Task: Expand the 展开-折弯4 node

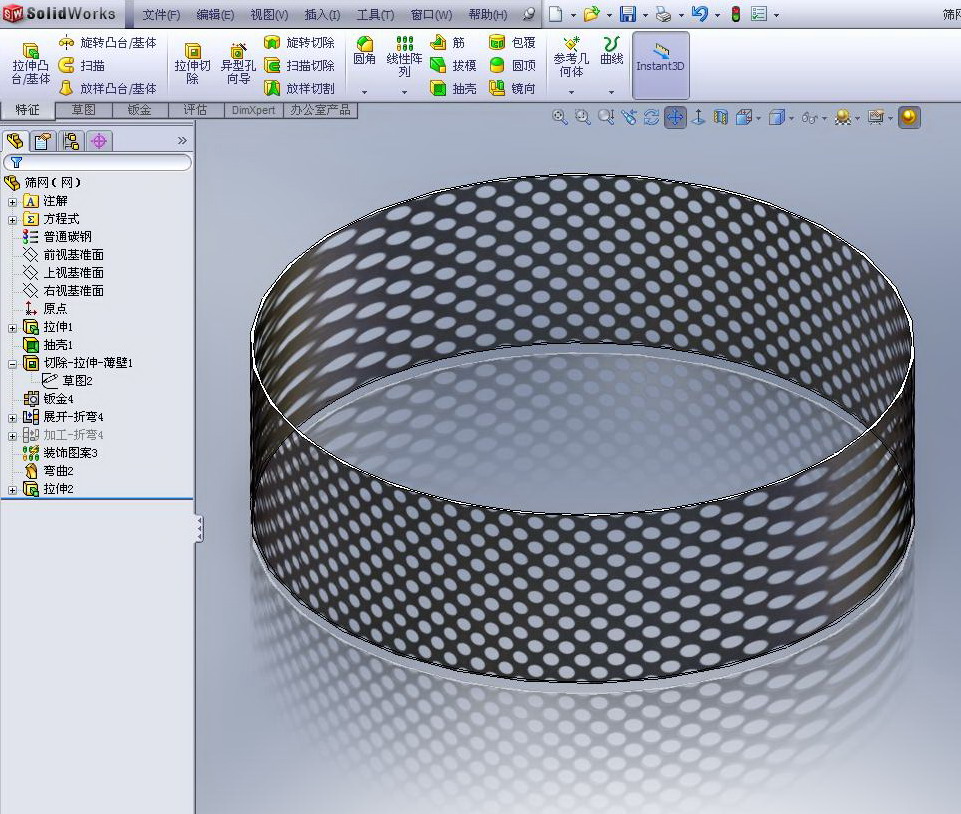Action: [x=12, y=418]
